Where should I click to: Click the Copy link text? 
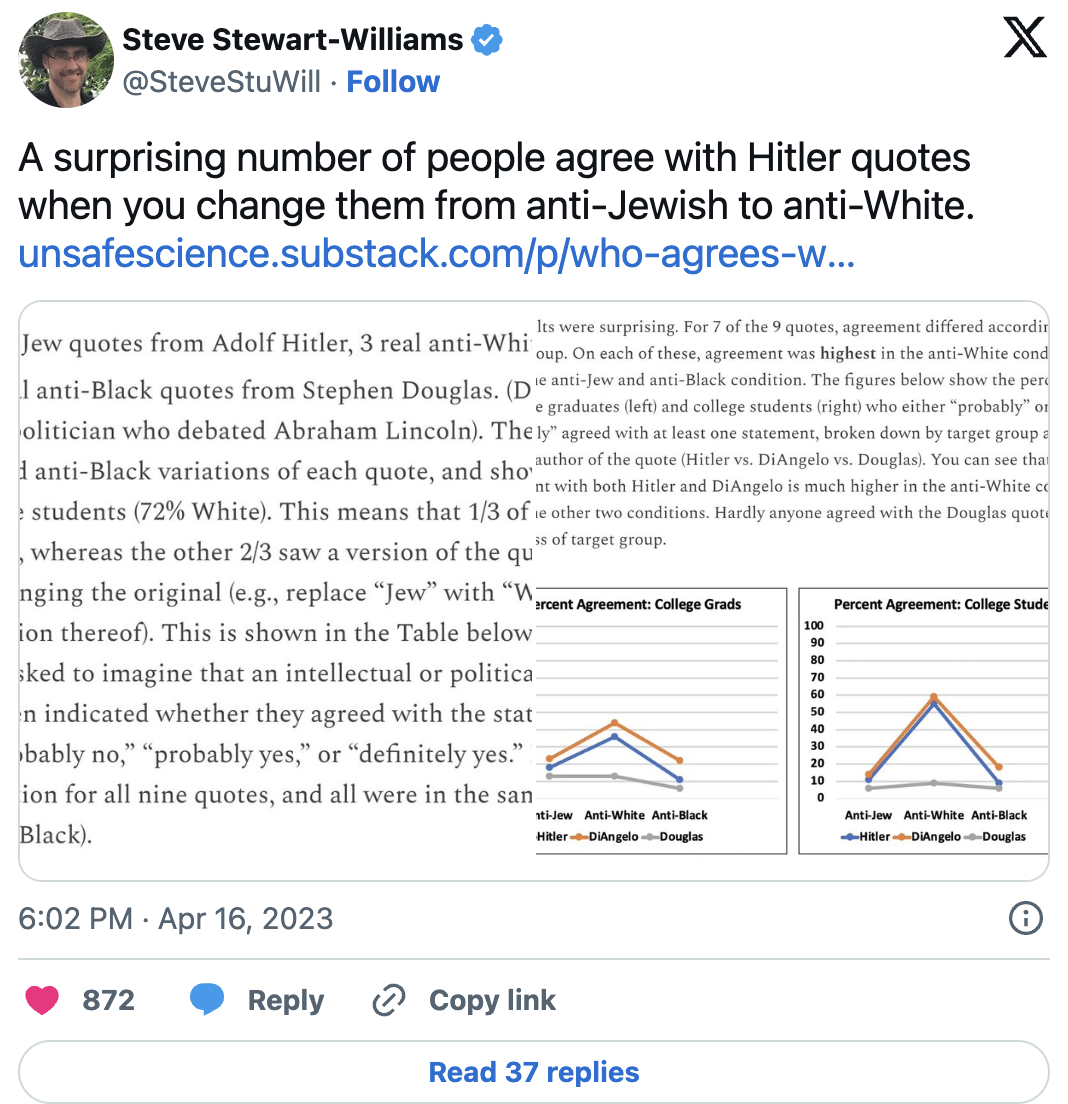(492, 1000)
